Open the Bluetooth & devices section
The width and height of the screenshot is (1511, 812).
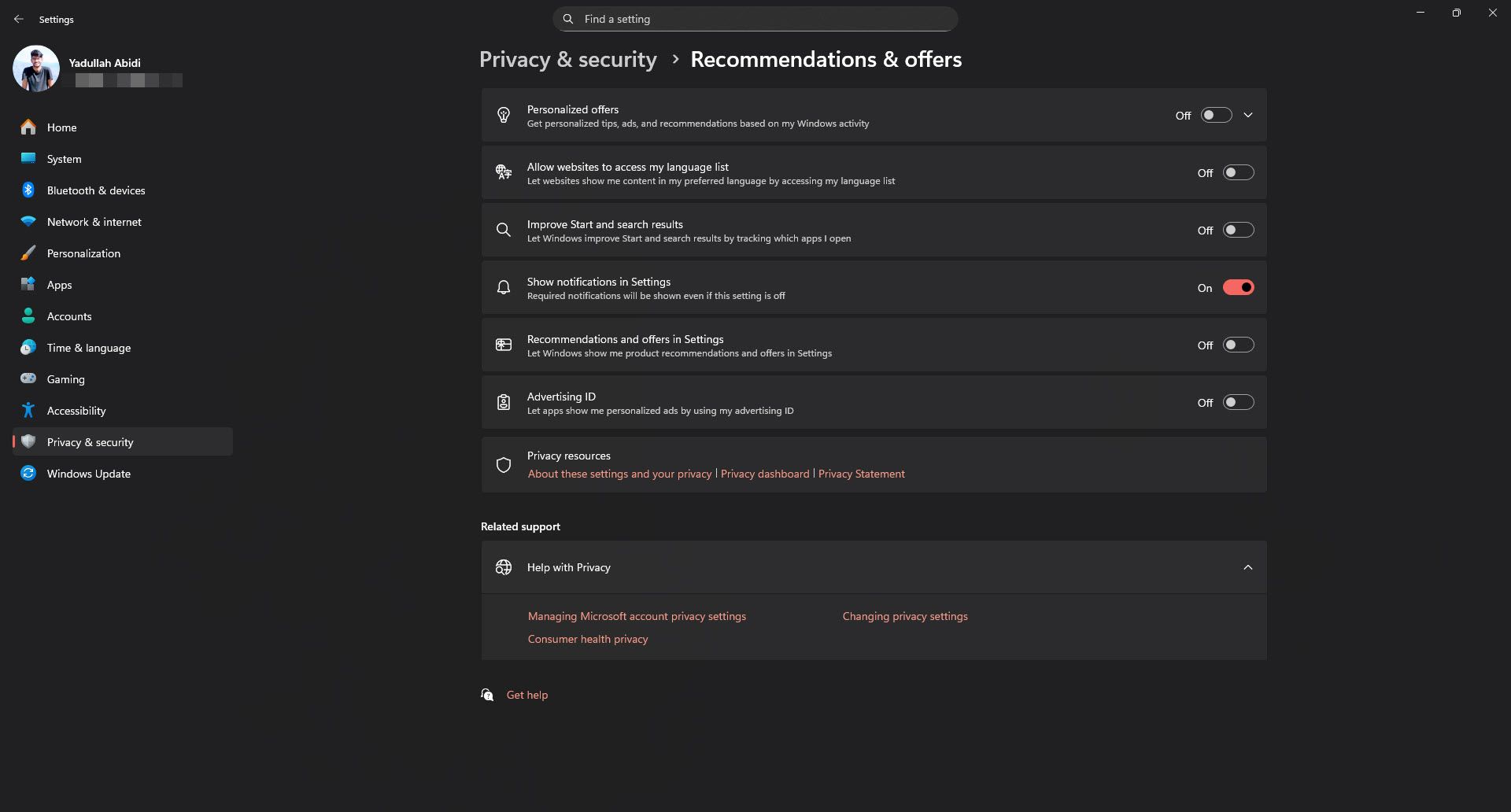[x=95, y=190]
